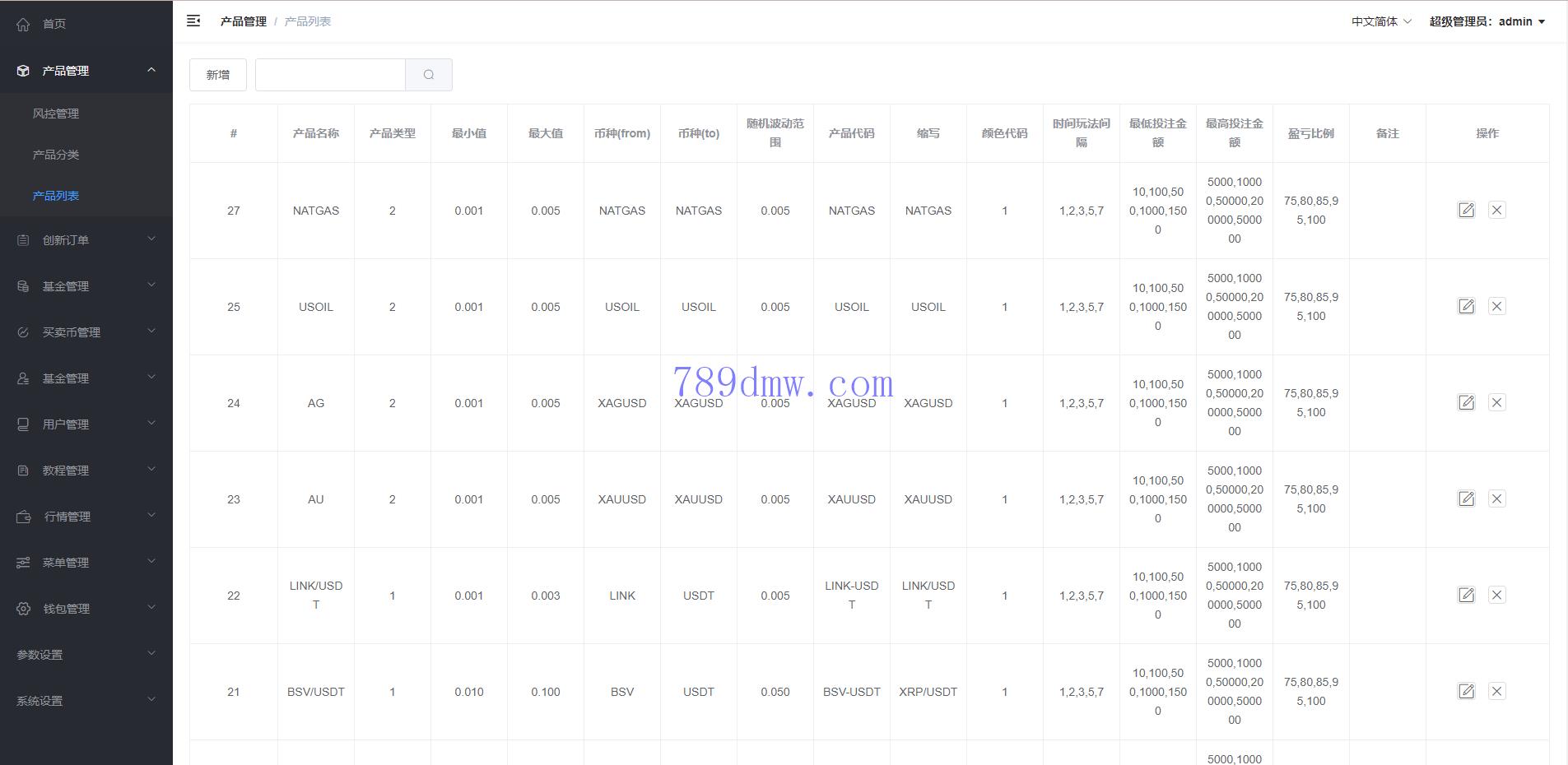1568x765 pixels.
Task: Click the 产品管理 breadcrumb link
Action: (x=243, y=21)
